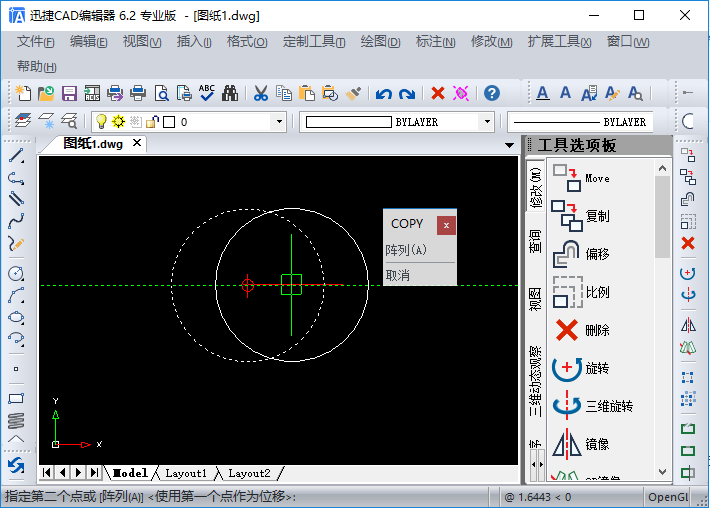
Task: Select the Circle tool in left toolbar
Action: 16,273
